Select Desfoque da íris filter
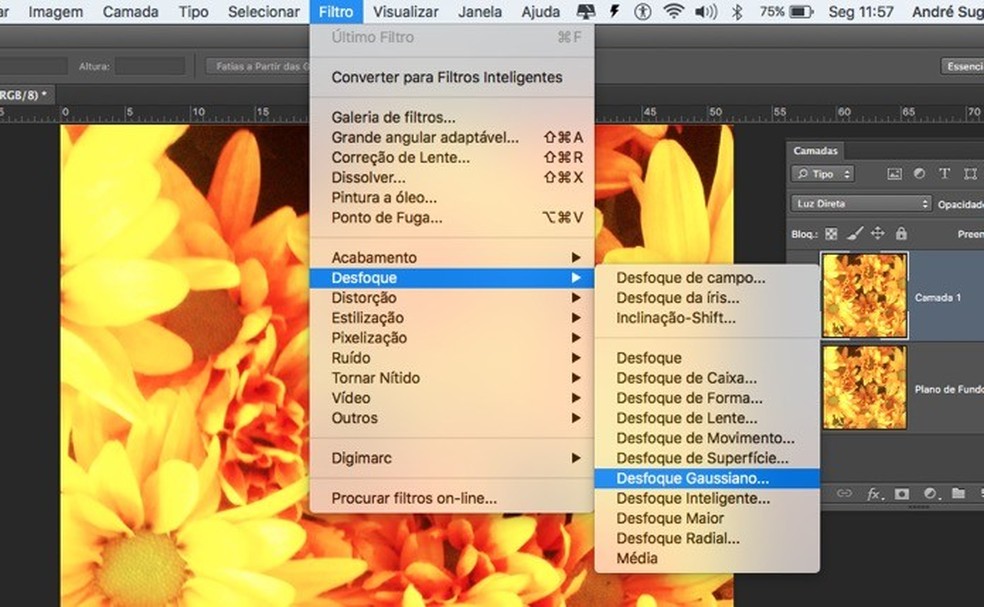 click(707, 298)
